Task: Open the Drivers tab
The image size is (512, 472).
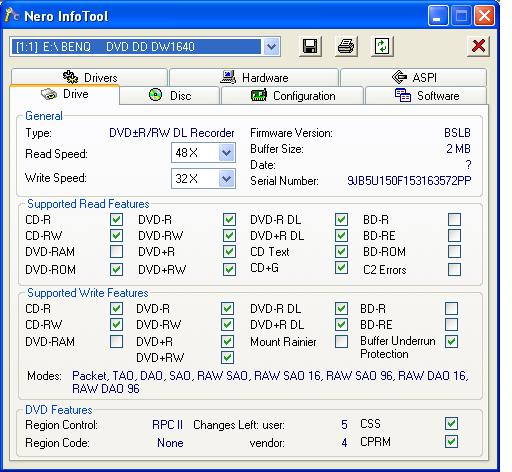Action: pyautogui.click(x=89, y=77)
